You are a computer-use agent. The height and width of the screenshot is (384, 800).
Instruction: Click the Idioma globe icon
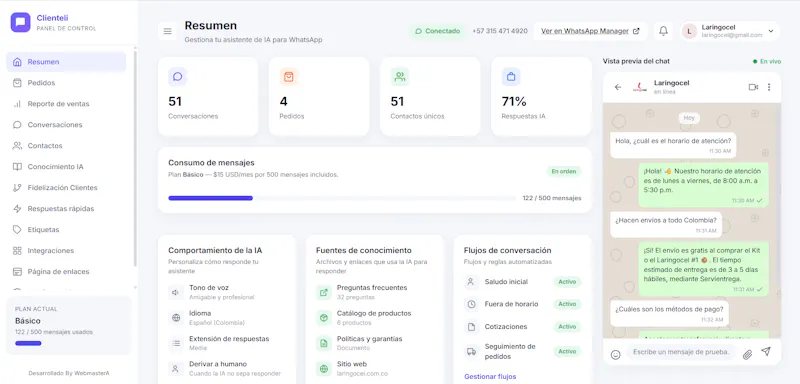[x=176, y=318]
